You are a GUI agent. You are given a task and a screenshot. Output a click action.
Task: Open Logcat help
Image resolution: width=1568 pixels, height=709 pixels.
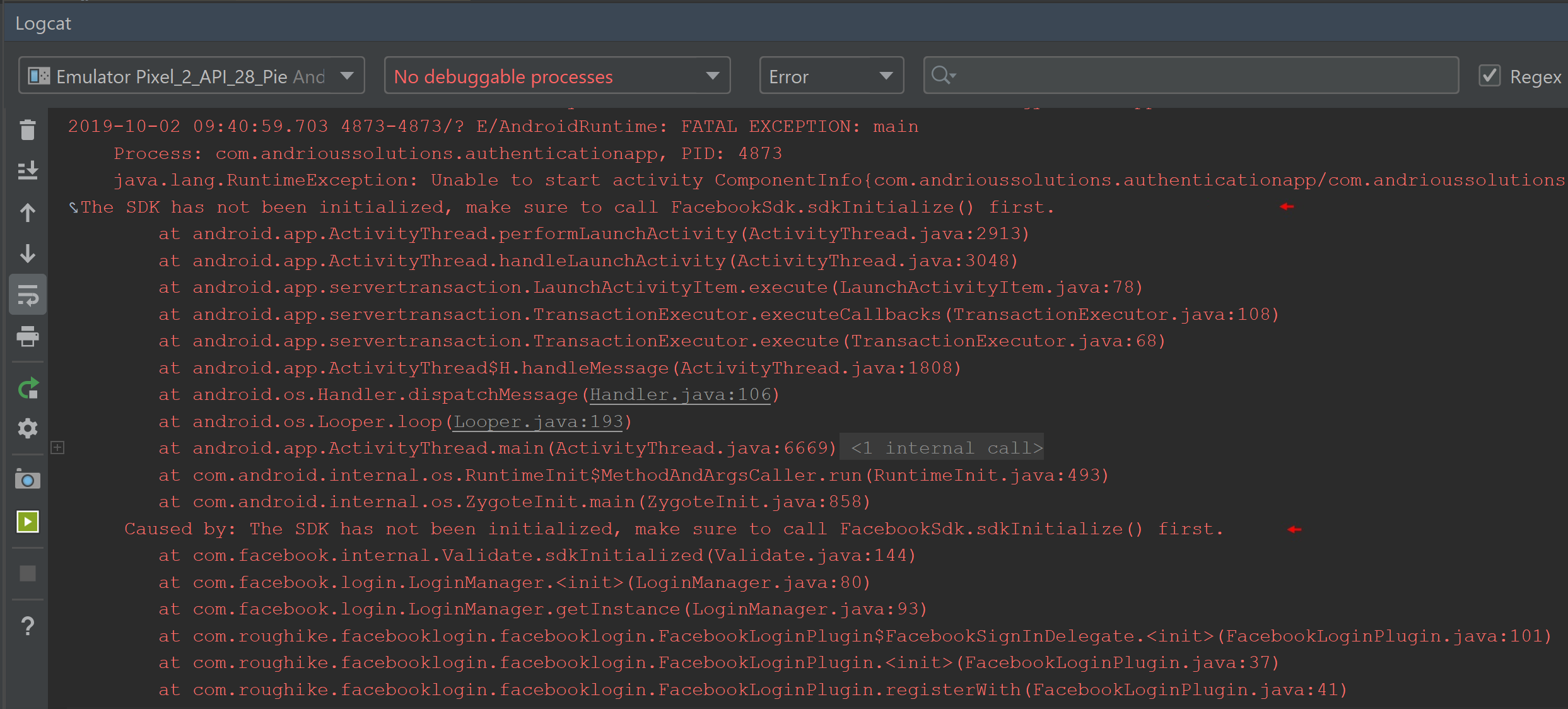27,626
